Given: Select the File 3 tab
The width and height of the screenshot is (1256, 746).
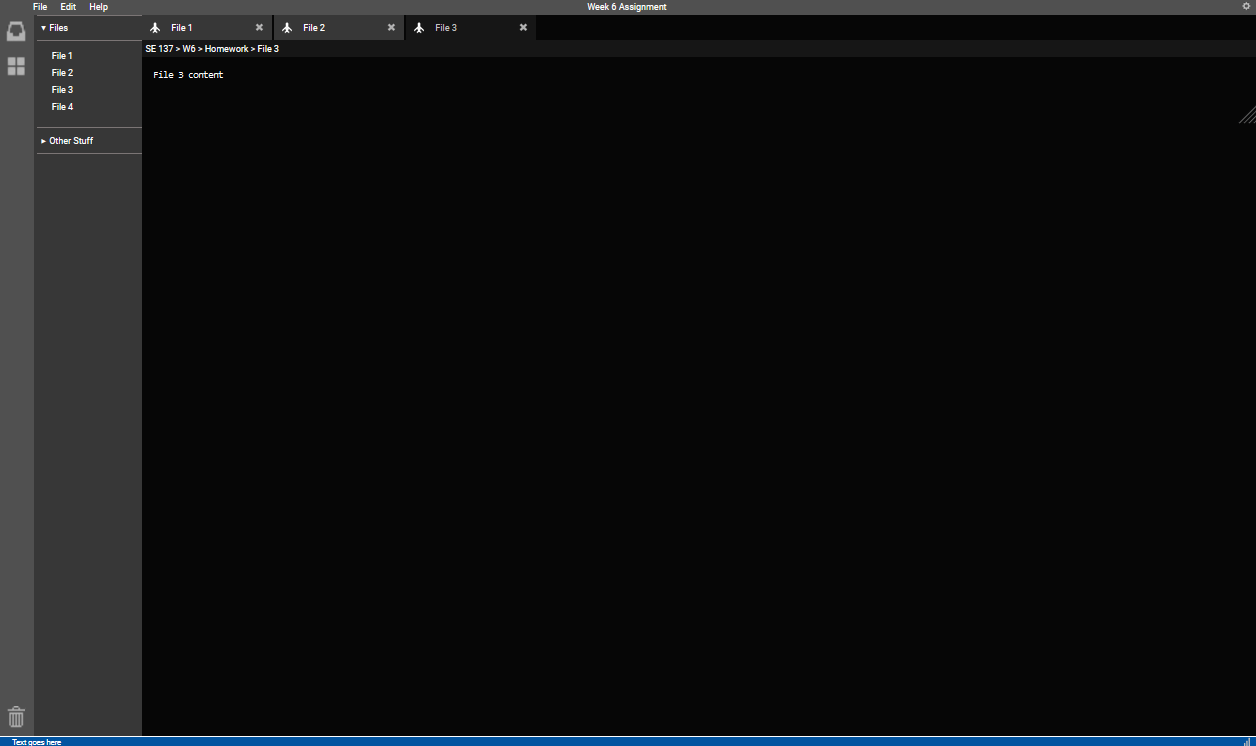Looking at the screenshot, I should tap(471, 28).
